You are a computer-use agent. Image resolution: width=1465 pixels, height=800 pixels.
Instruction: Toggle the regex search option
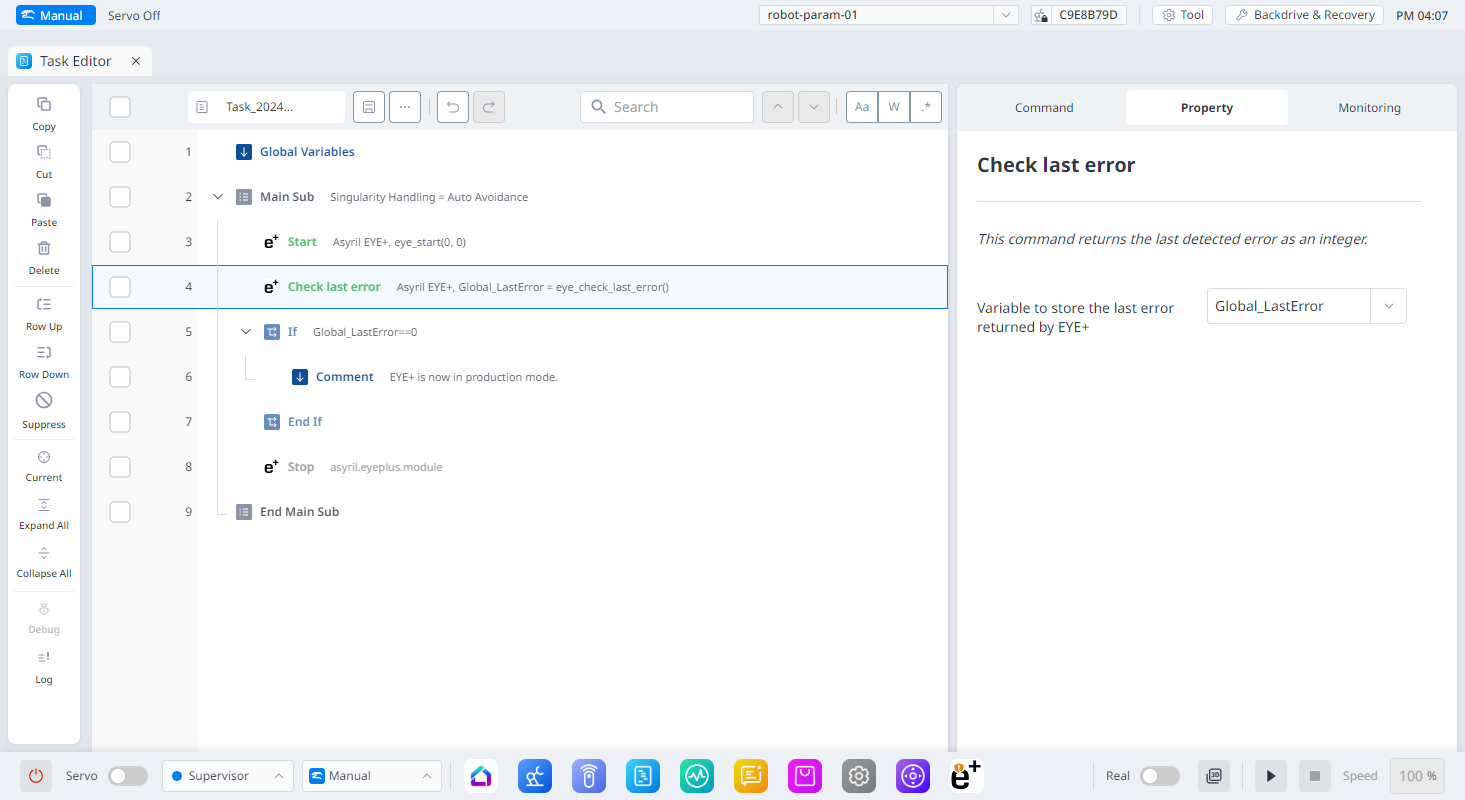click(x=926, y=107)
